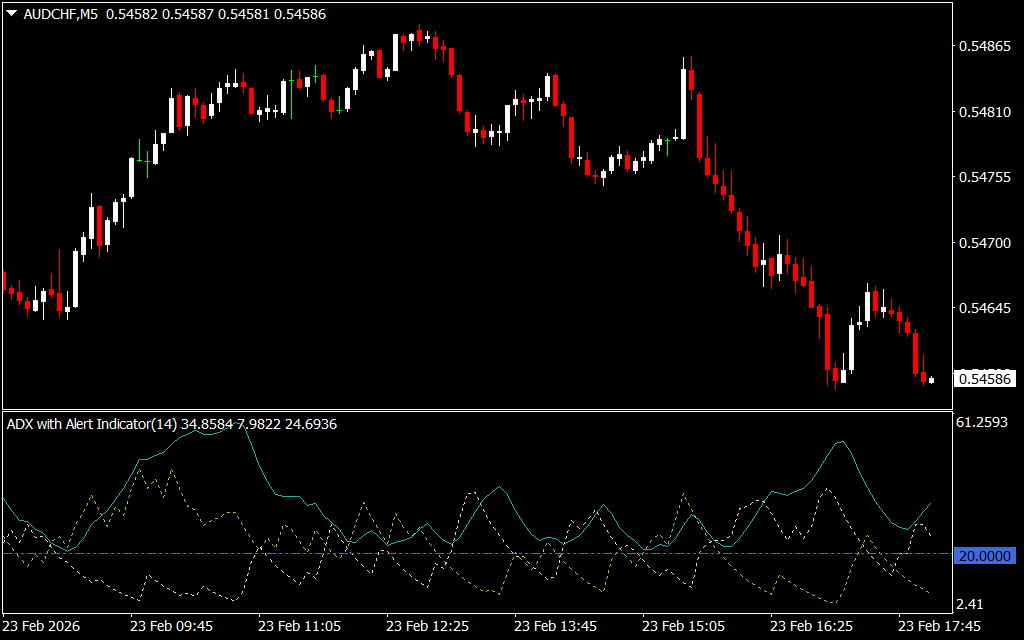
Task: Click the 0.54645 price axis label
Action: coord(984,308)
